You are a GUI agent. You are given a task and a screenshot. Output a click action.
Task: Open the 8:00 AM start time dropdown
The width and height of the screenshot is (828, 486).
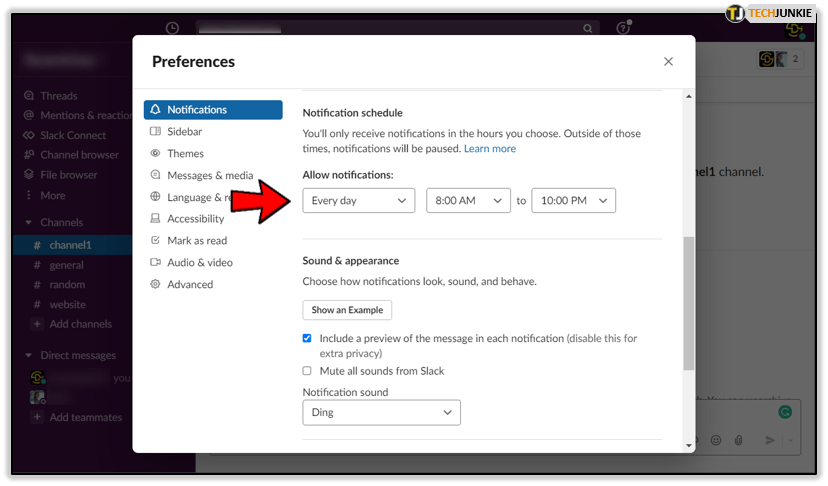468,201
